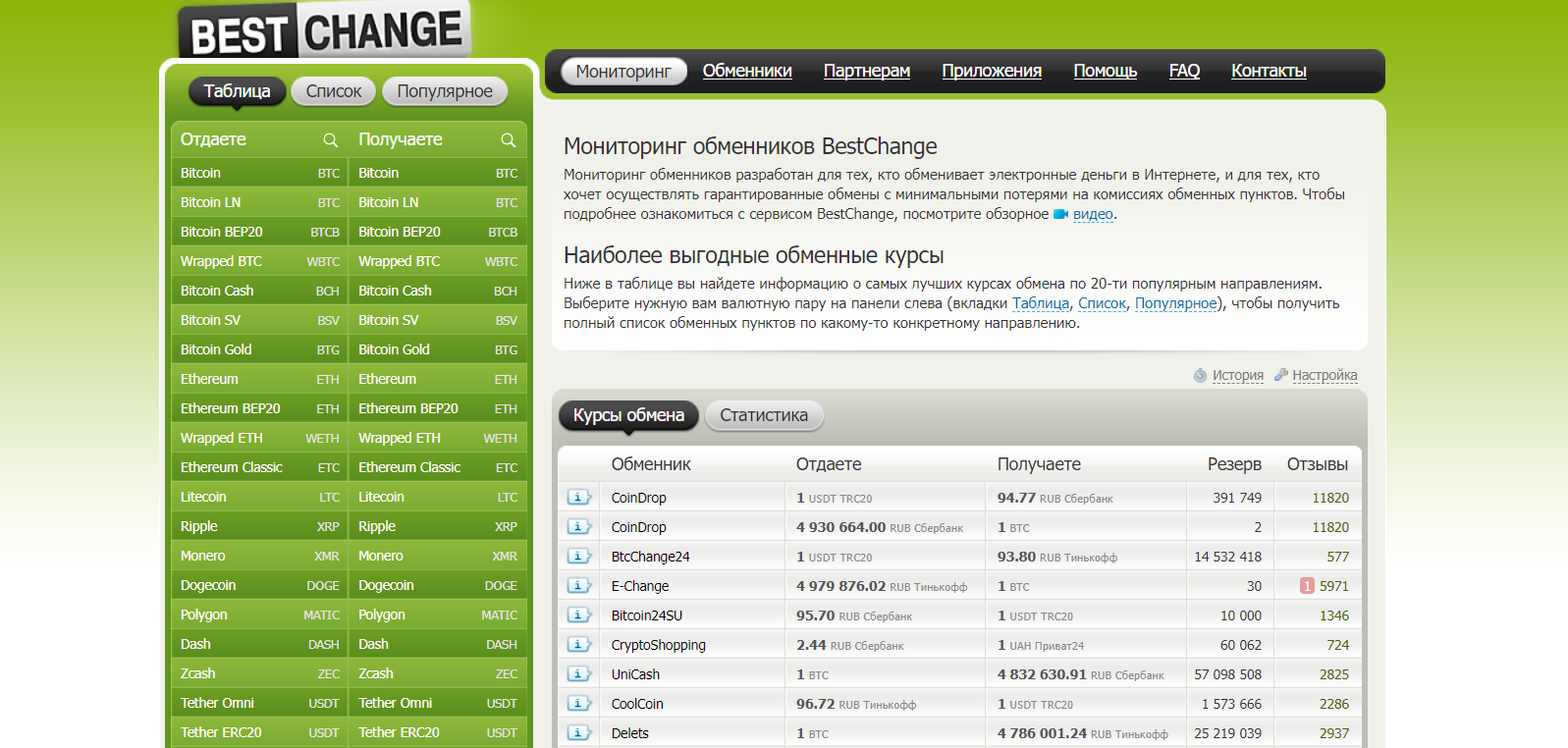The width and height of the screenshot is (1568, 748).
Task: Open the CryptoShopping exchanger link
Action: point(659,645)
